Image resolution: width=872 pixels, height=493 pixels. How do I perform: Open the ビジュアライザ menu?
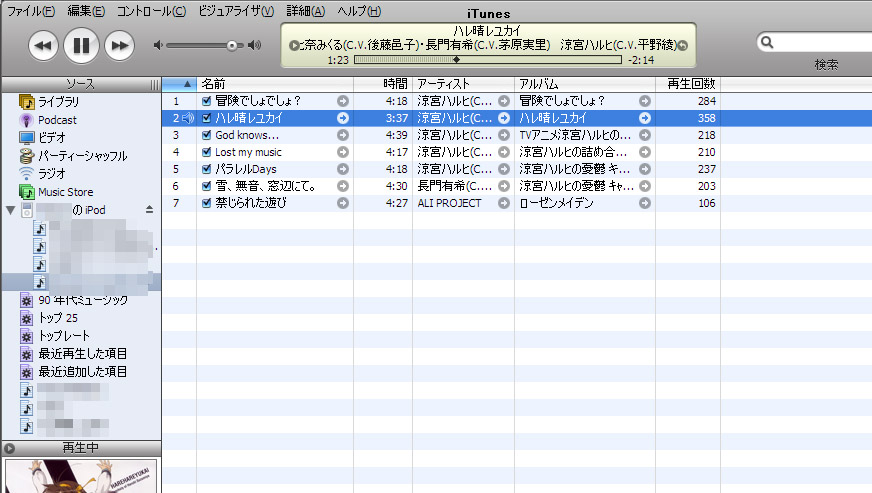click(x=236, y=11)
